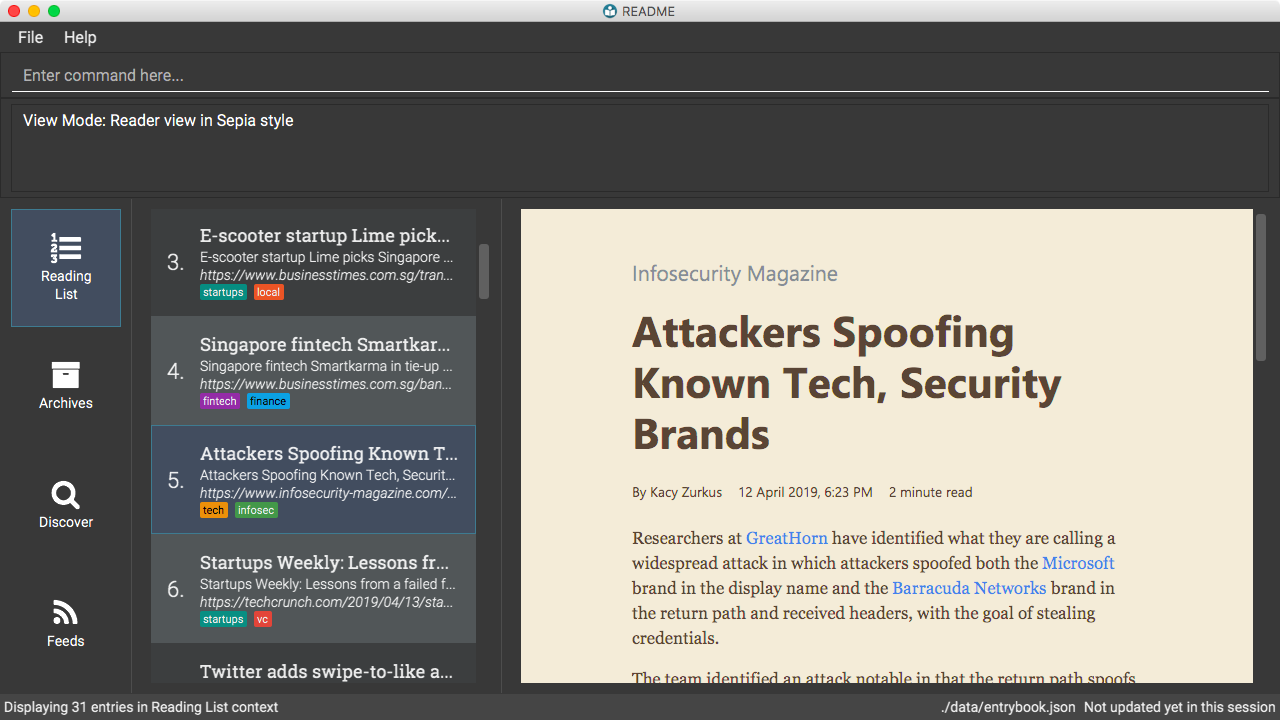Click the 'fintech' tag
This screenshot has height=720, width=1280.
click(x=220, y=401)
